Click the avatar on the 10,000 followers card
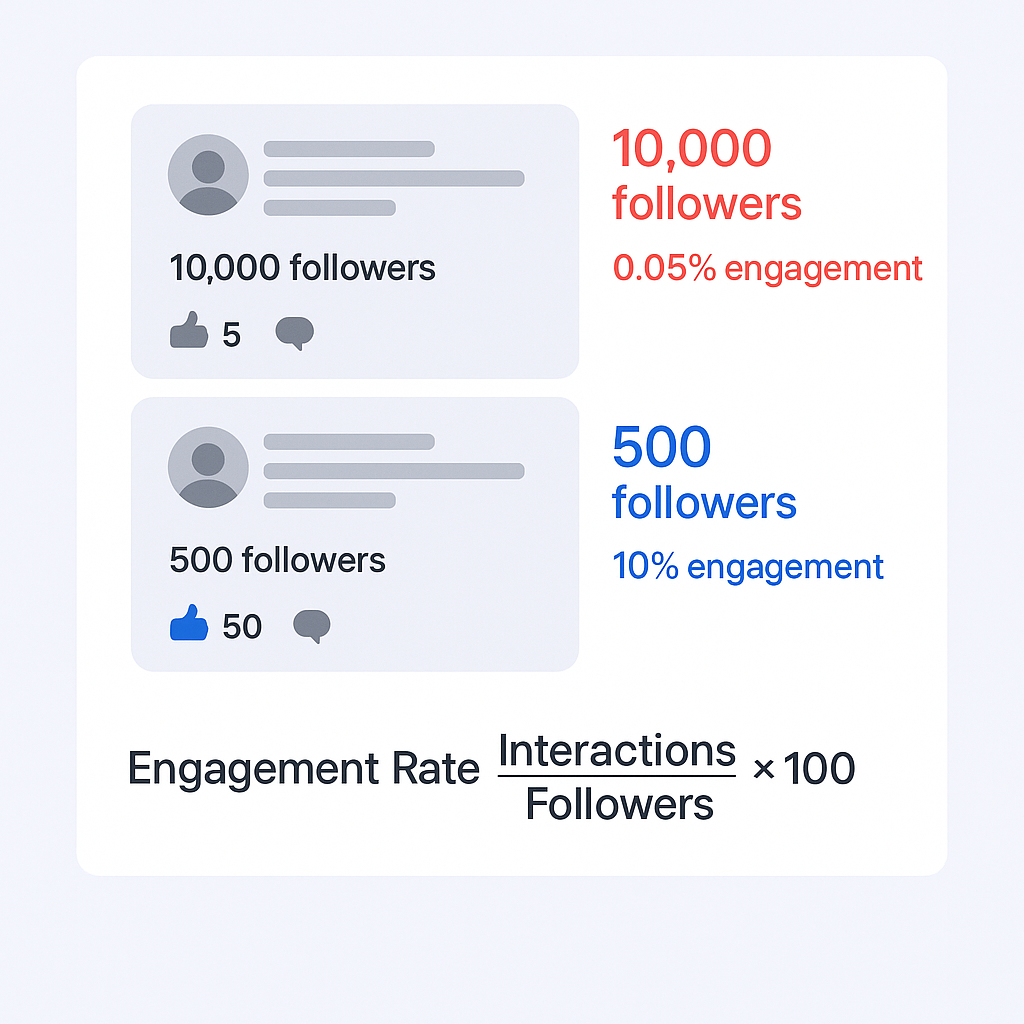 (208, 175)
